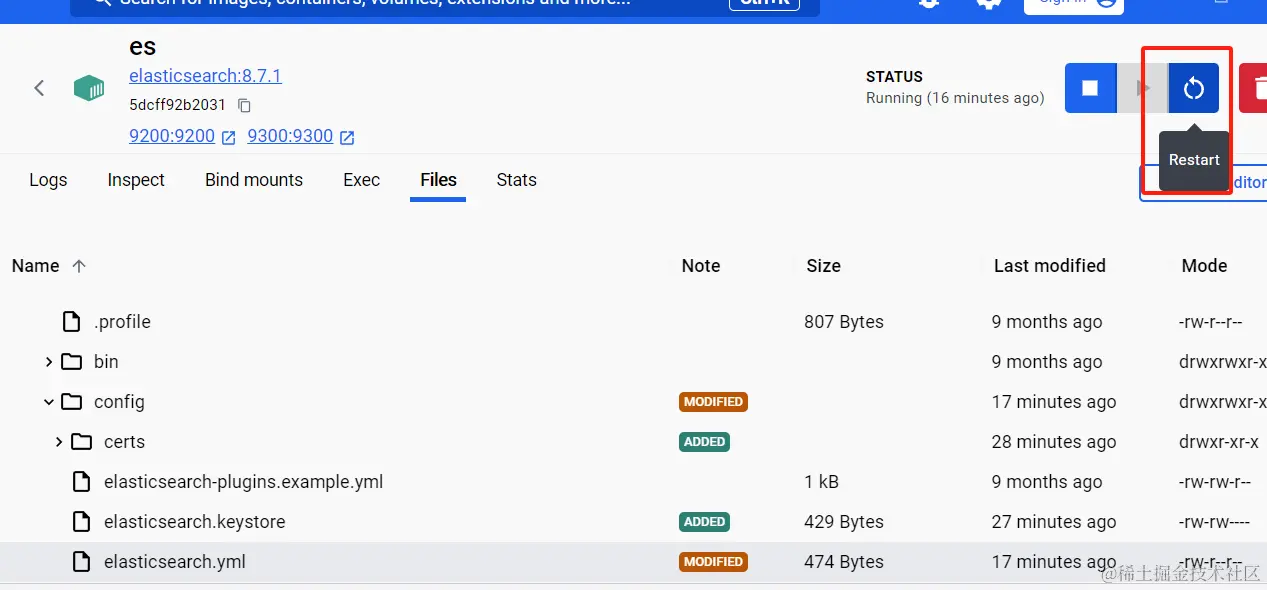
Task: Open the Inspect tab
Action: click(136, 180)
